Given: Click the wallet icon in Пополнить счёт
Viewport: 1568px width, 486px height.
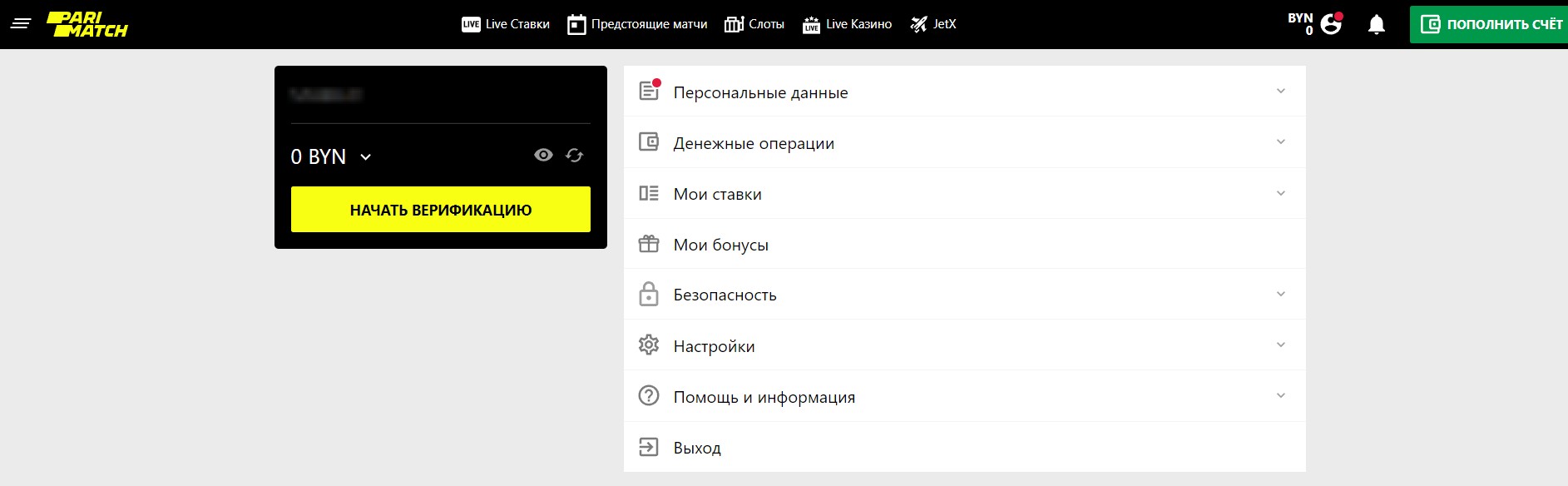Looking at the screenshot, I should pyautogui.click(x=1430, y=24).
